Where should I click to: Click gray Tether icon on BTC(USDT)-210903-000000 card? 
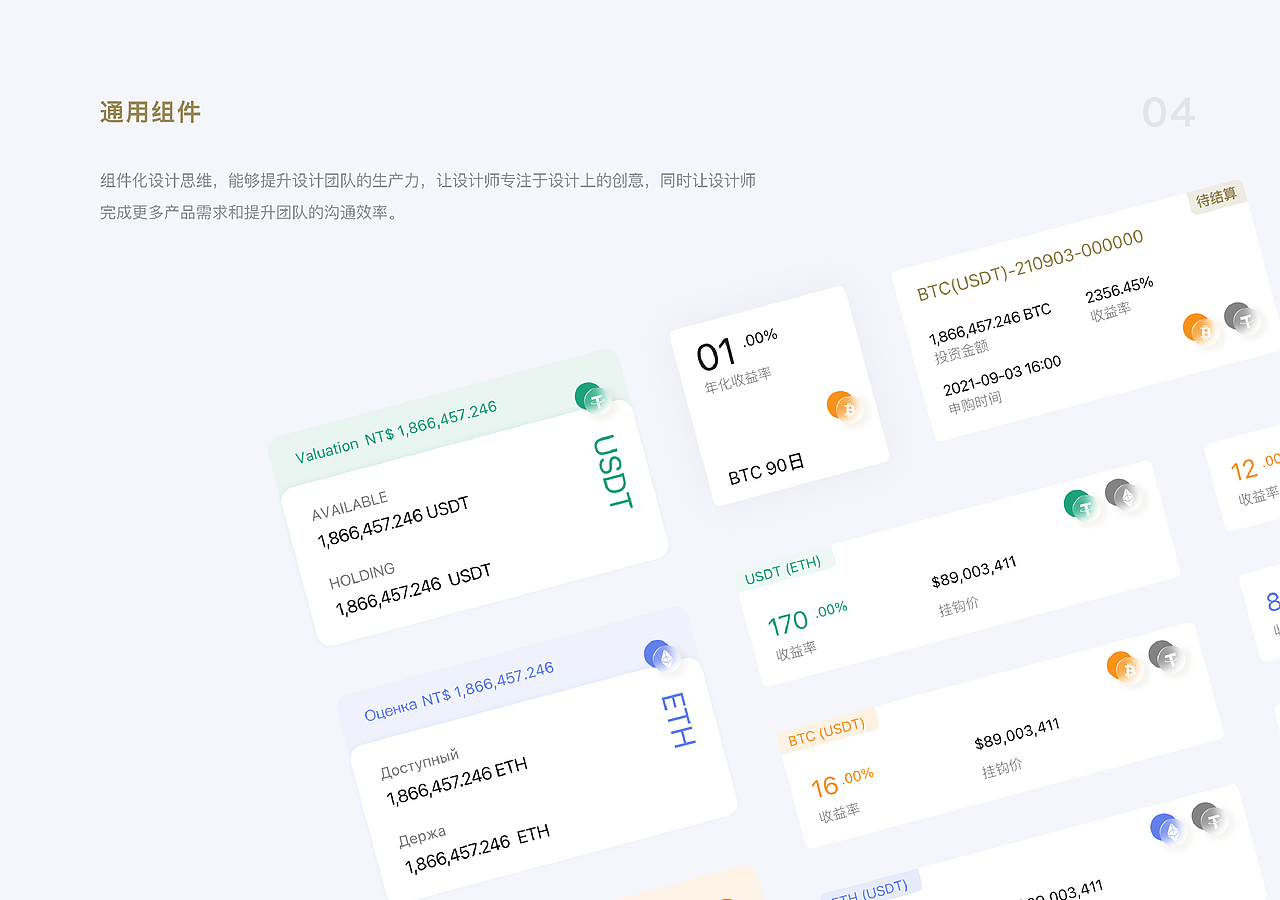(1242, 319)
